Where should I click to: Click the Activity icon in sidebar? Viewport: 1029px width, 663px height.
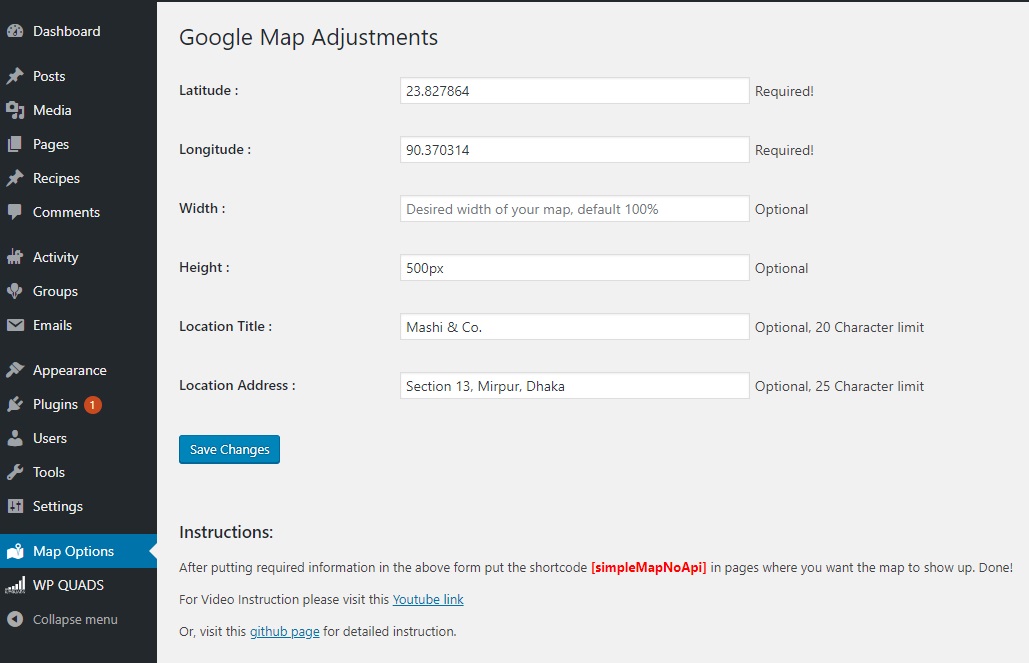[15, 257]
